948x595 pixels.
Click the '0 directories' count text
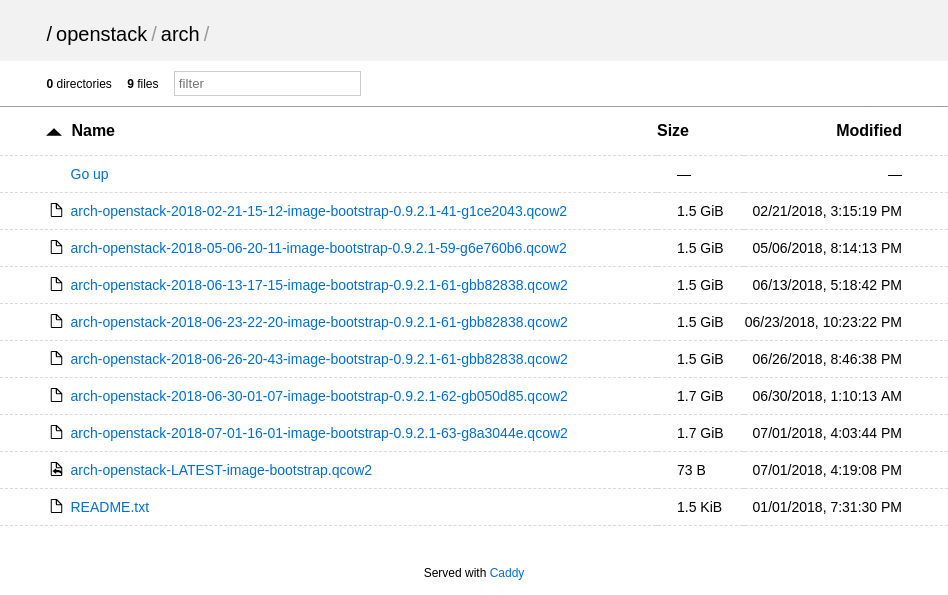tap(79, 83)
